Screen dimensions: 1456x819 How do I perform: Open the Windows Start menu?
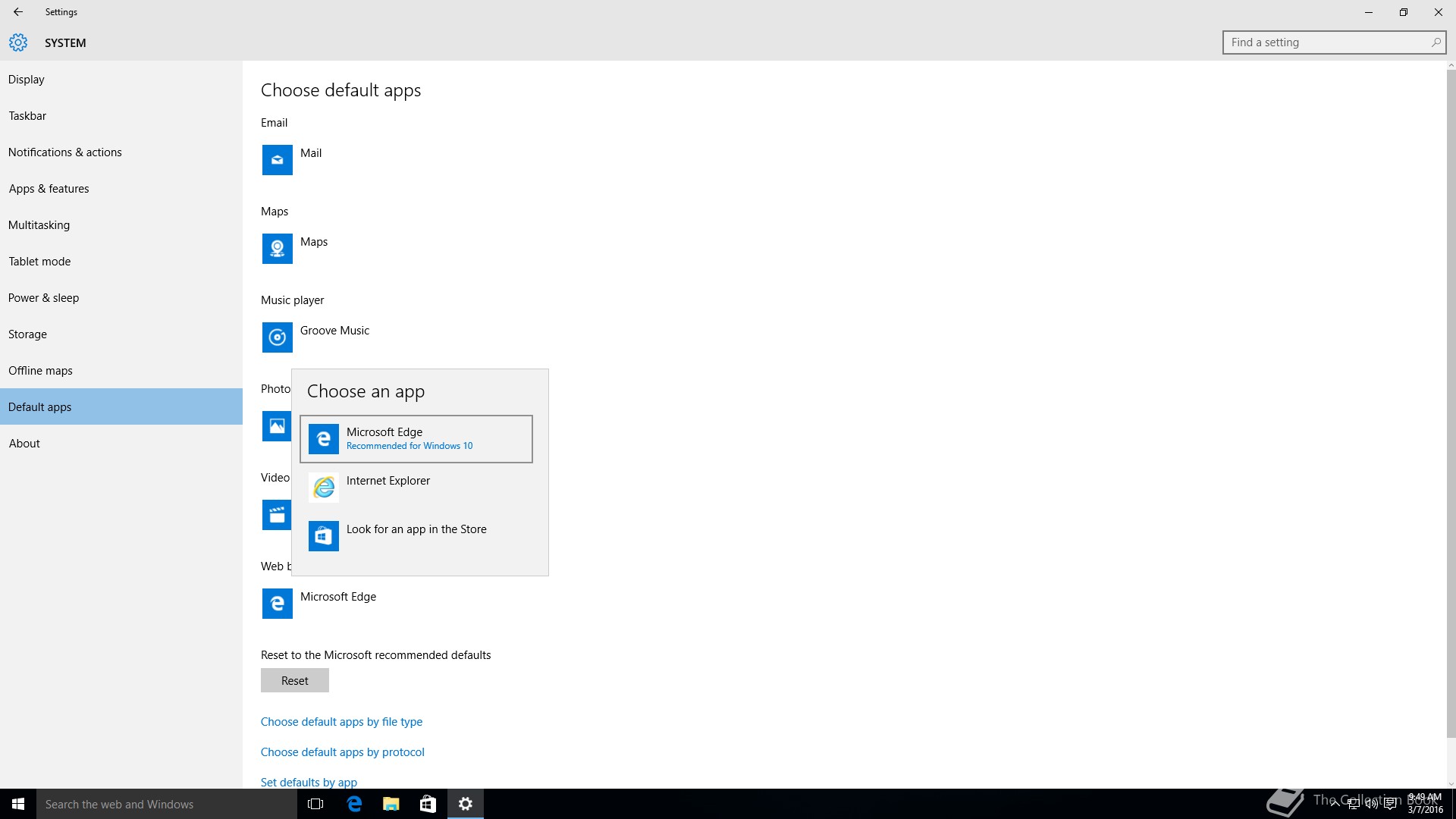(x=18, y=804)
